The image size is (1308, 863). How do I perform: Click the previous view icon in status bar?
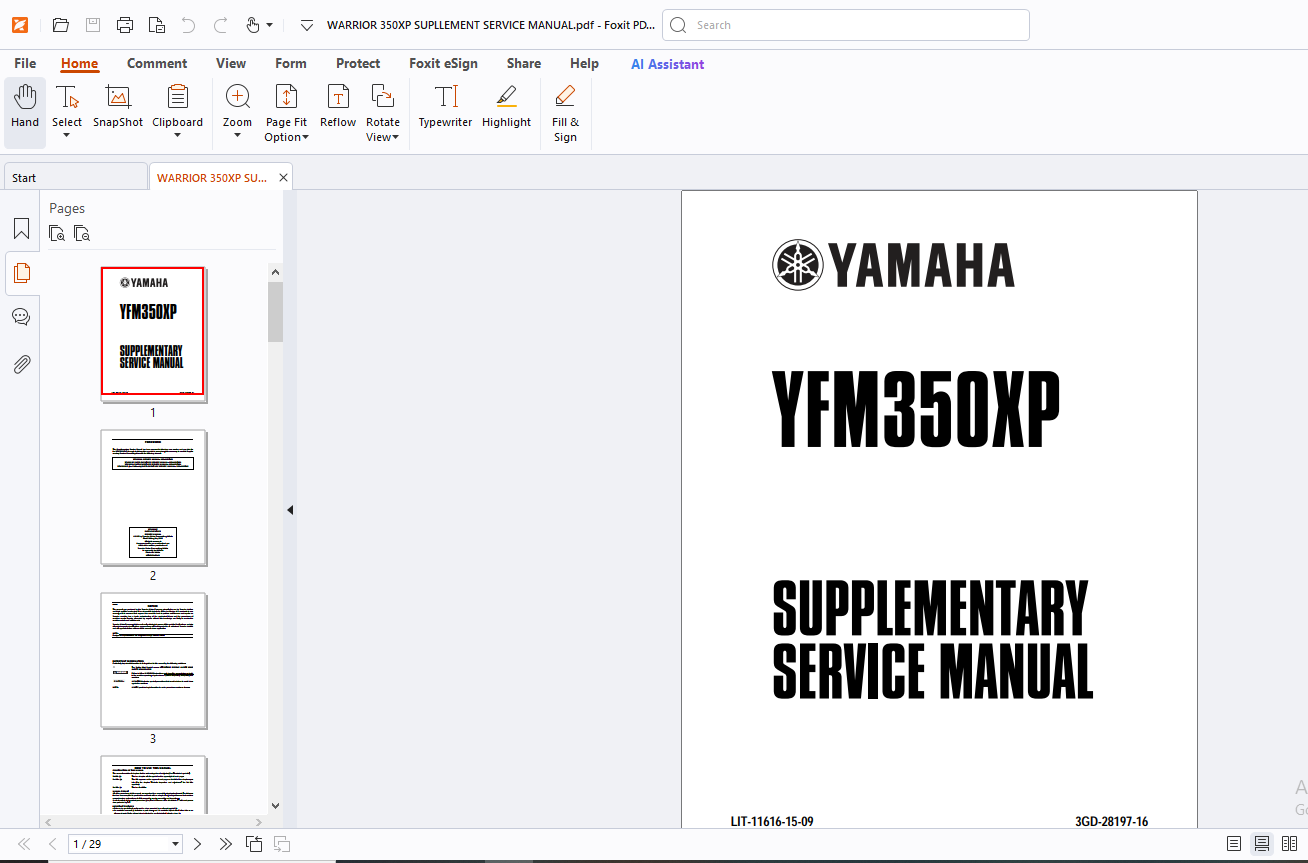[254, 844]
